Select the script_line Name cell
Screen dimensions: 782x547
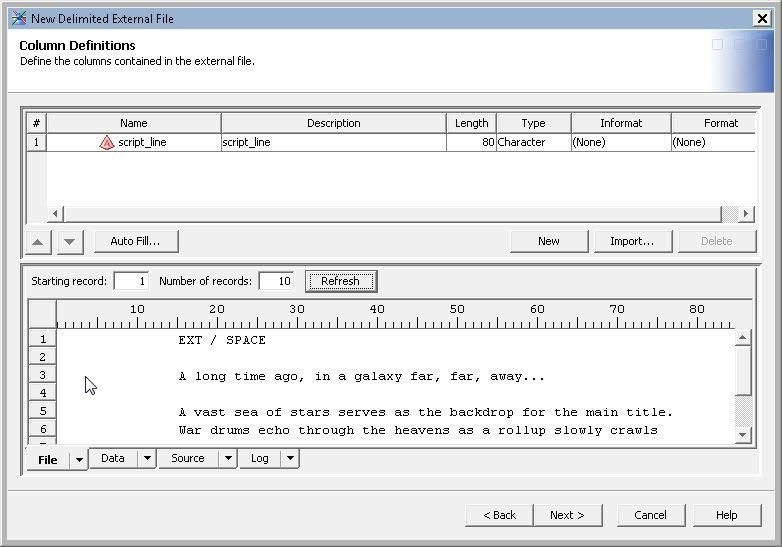pos(134,143)
